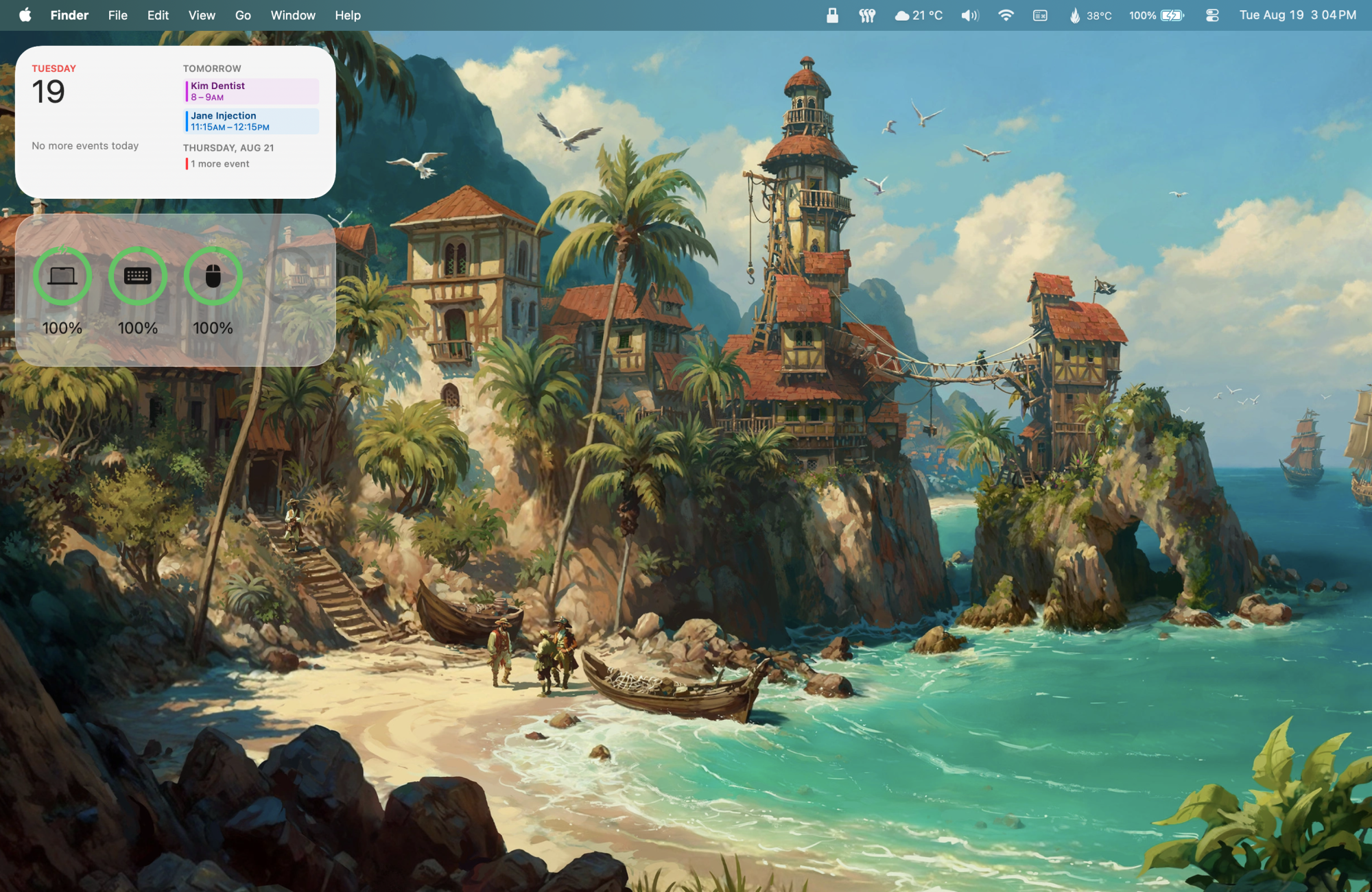Open the View menu
This screenshot has width=1372, height=892.
click(202, 15)
